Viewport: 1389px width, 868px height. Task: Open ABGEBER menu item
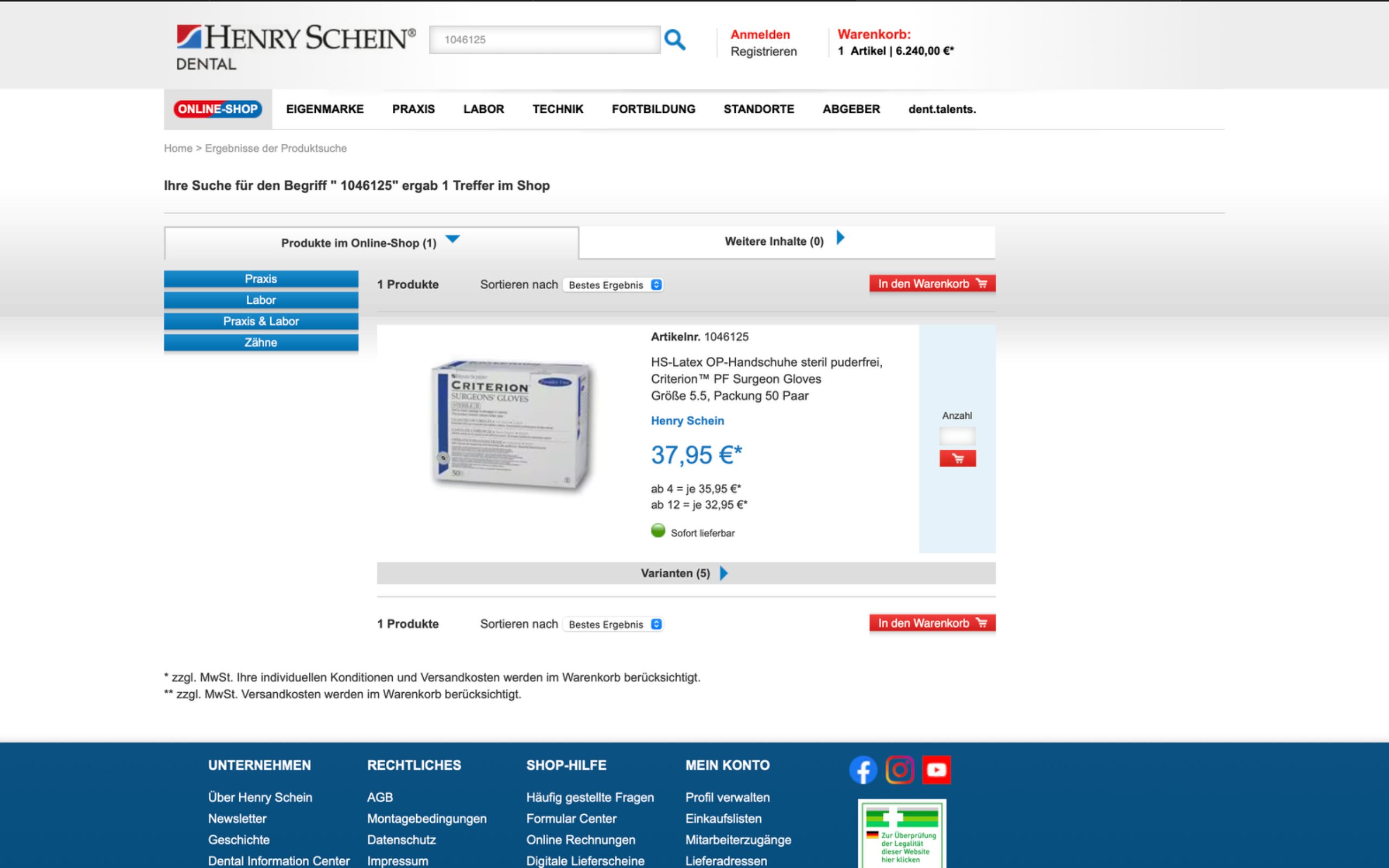pyautogui.click(x=851, y=109)
